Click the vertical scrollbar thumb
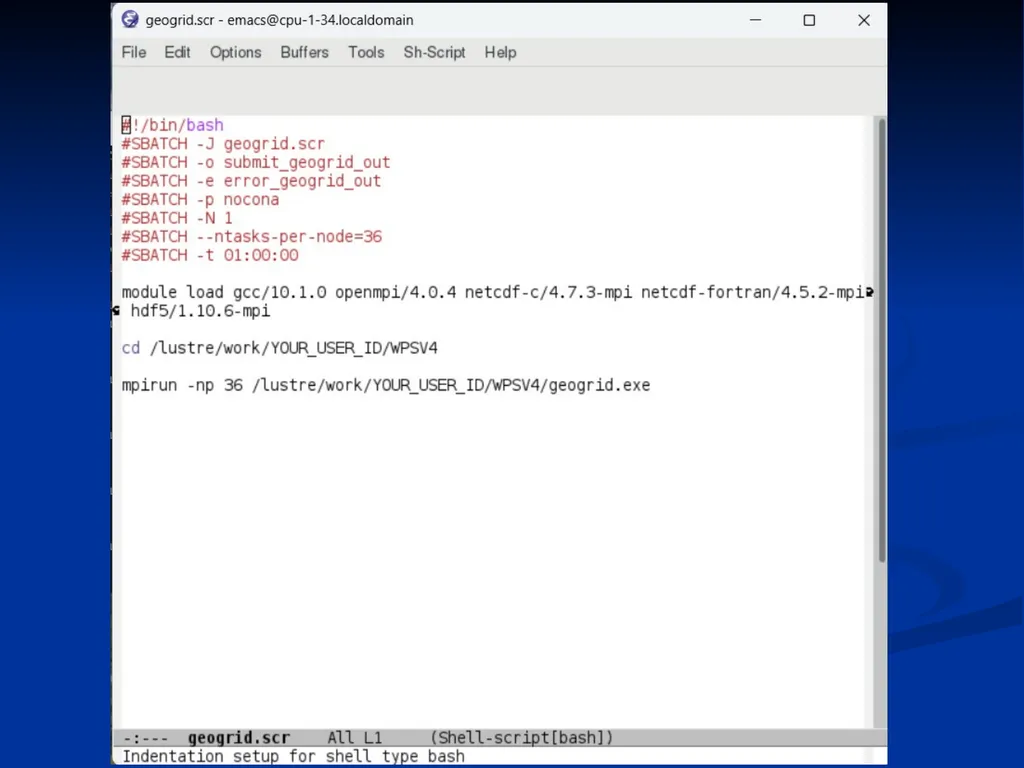1024x768 pixels. (x=882, y=340)
